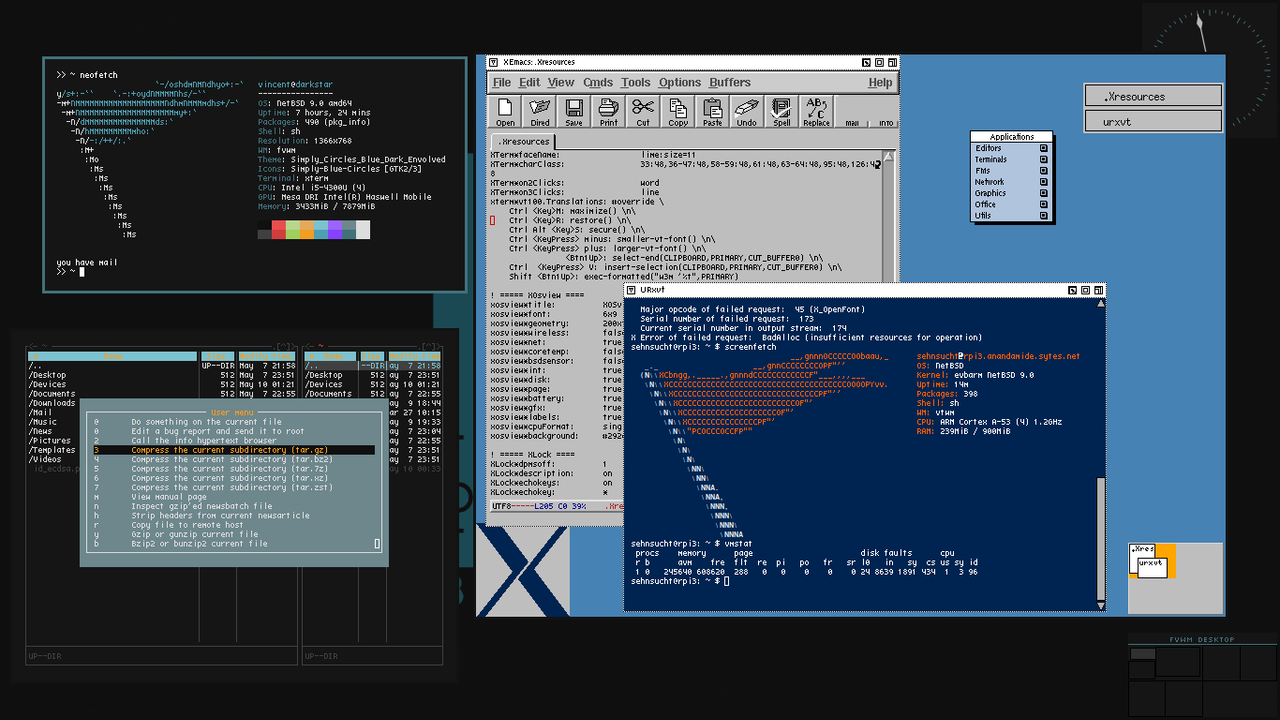This screenshot has height=720, width=1280.
Task: Open the File menu in XEmacs
Action: (502, 83)
